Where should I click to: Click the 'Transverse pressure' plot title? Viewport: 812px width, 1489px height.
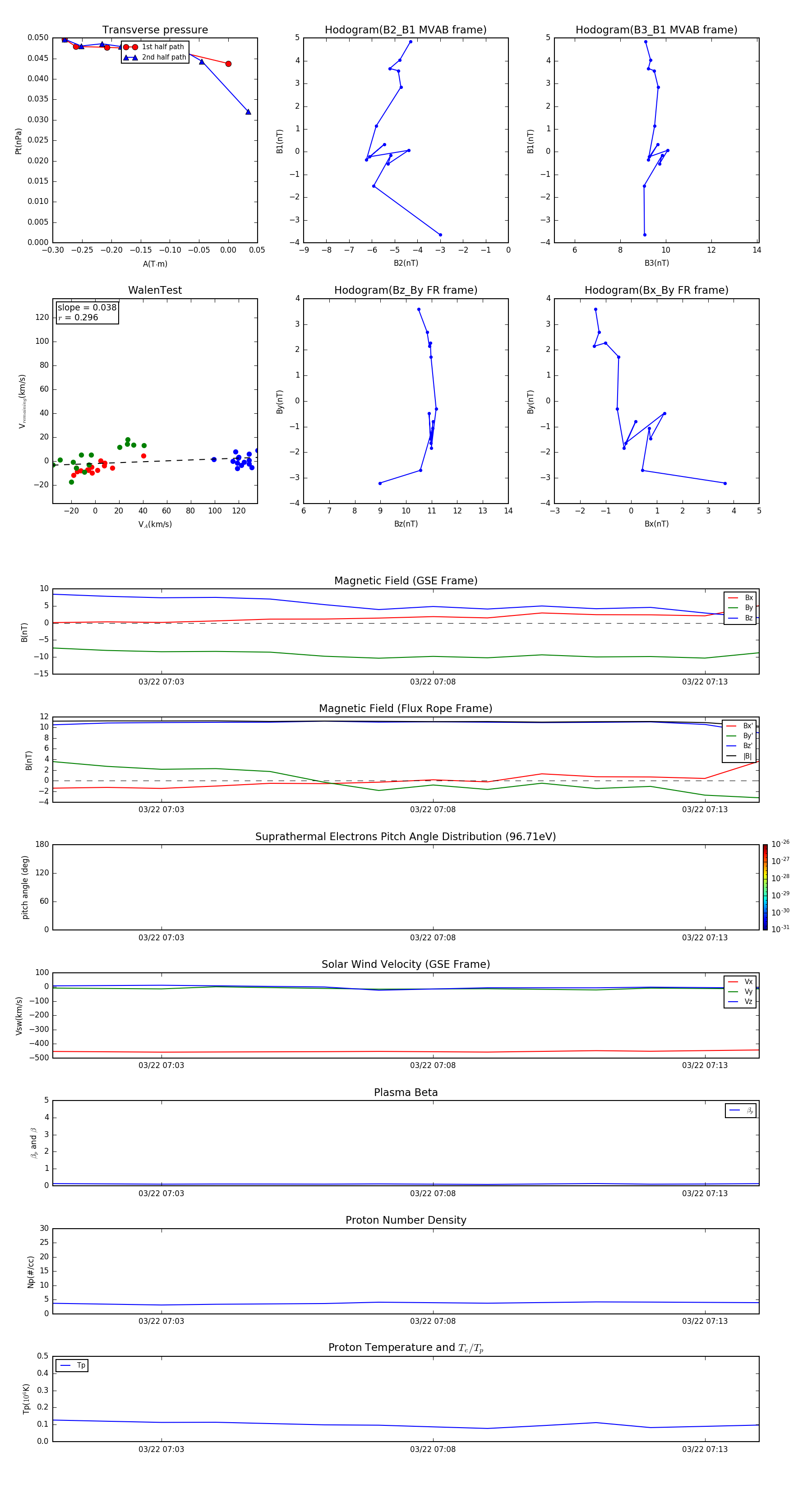click(x=155, y=30)
